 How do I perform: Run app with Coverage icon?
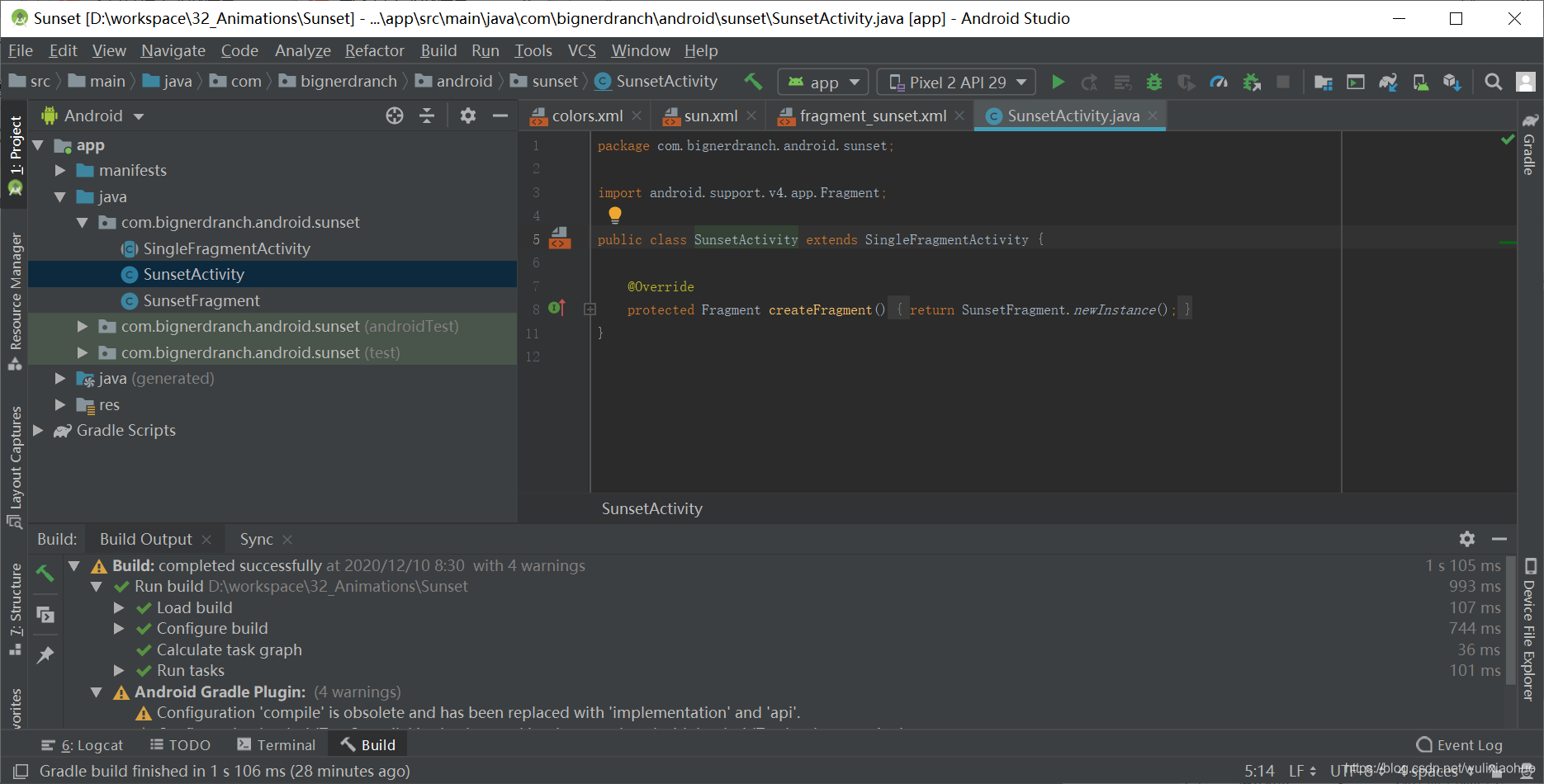[x=1186, y=82]
